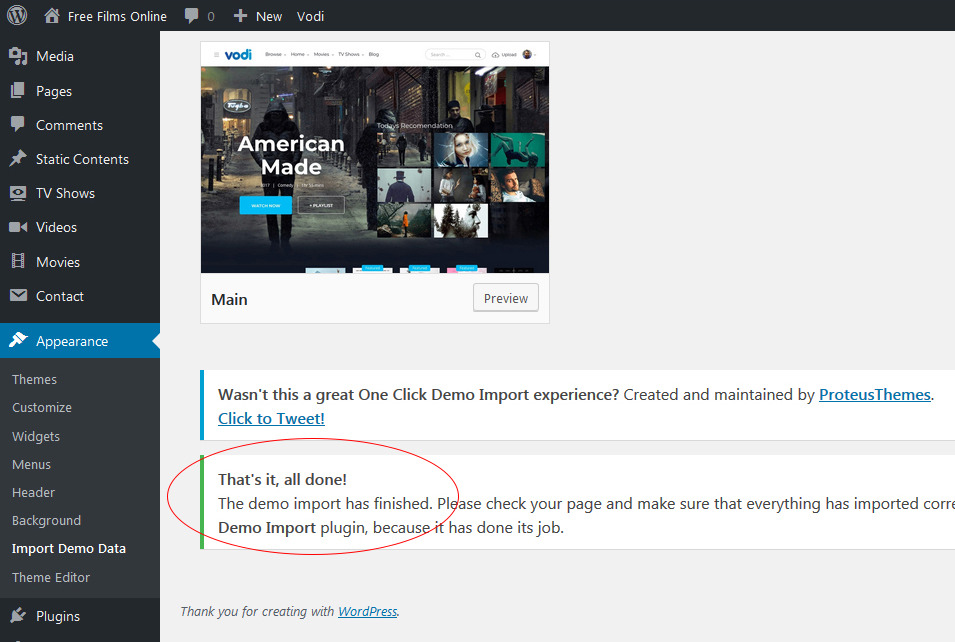Go to Widgets under Appearance
Viewport: 955px width, 642px height.
click(x=36, y=436)
